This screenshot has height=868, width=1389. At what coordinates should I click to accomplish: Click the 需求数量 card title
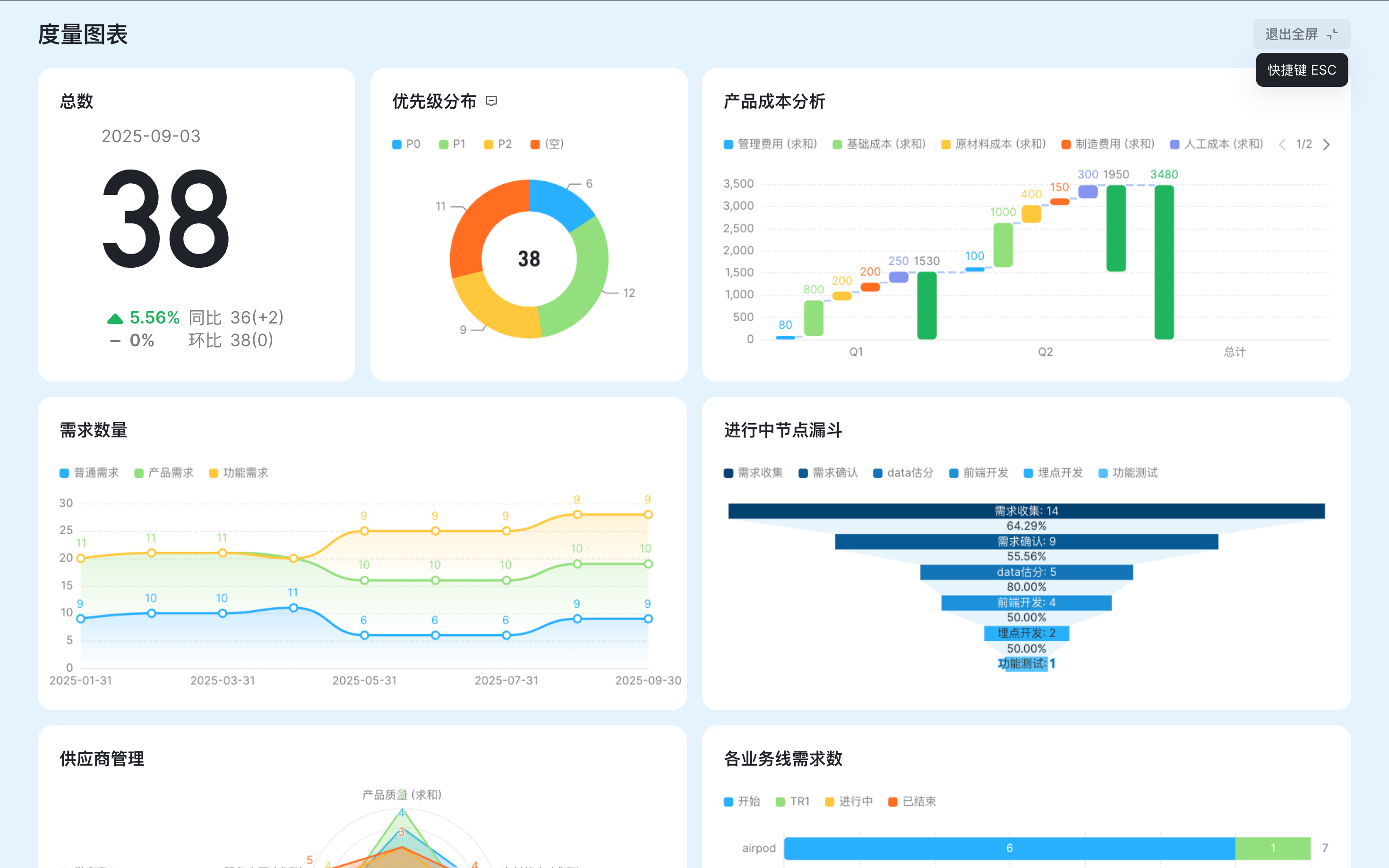tap(94, 430)
